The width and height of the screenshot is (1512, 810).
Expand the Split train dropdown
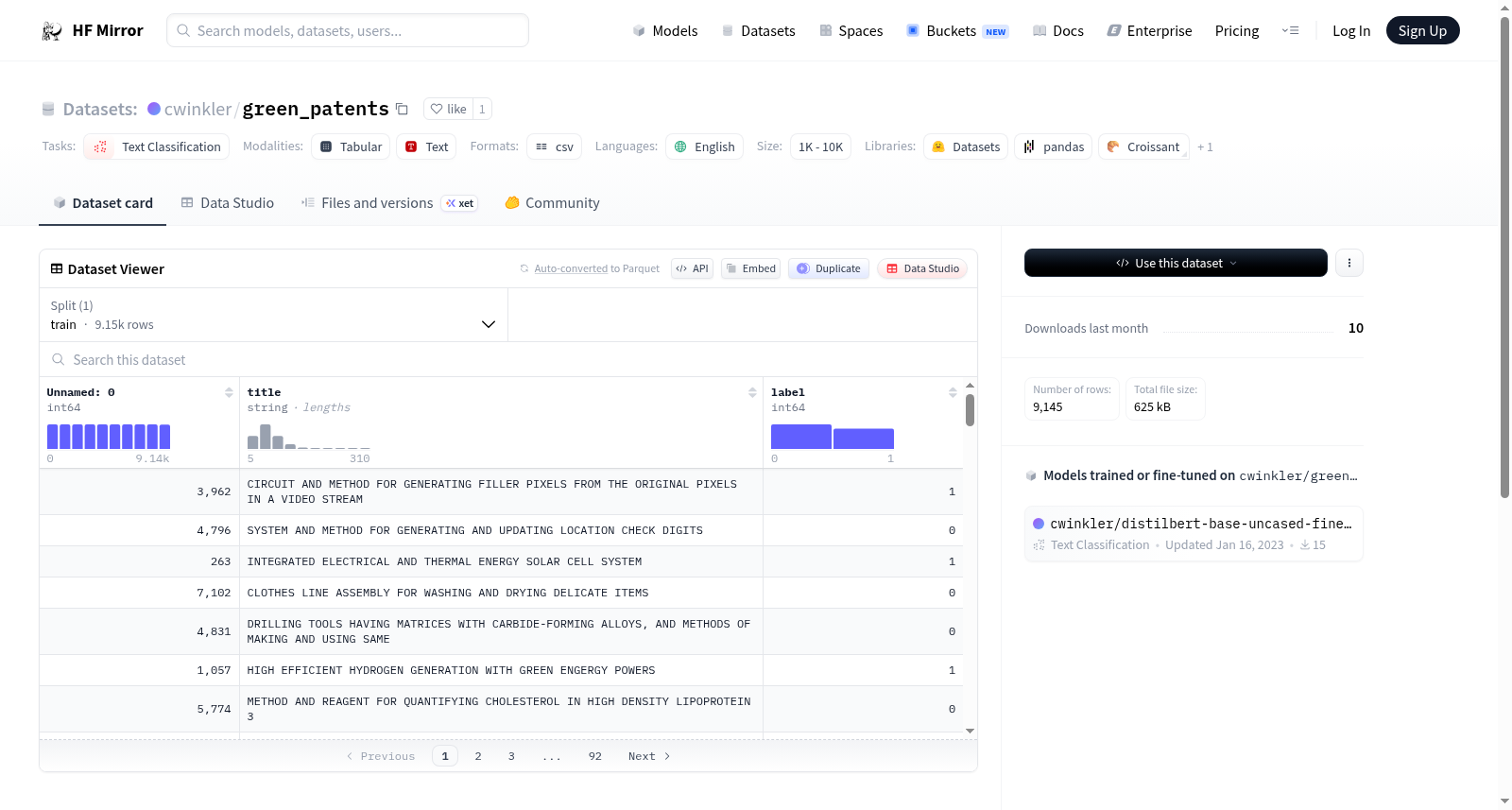pos(273,315)
